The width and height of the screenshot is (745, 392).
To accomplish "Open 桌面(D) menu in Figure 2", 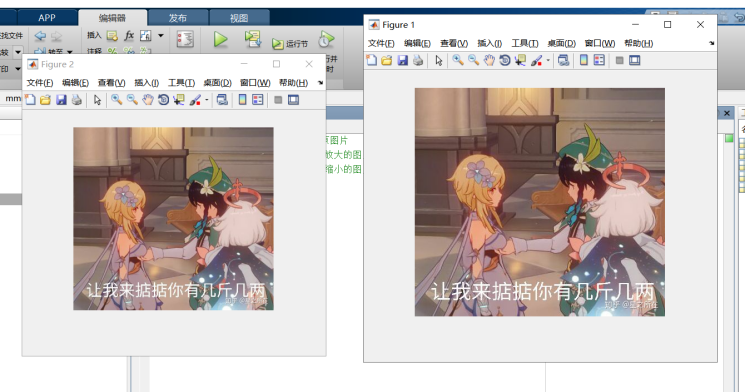I will (x=218, y=83).
